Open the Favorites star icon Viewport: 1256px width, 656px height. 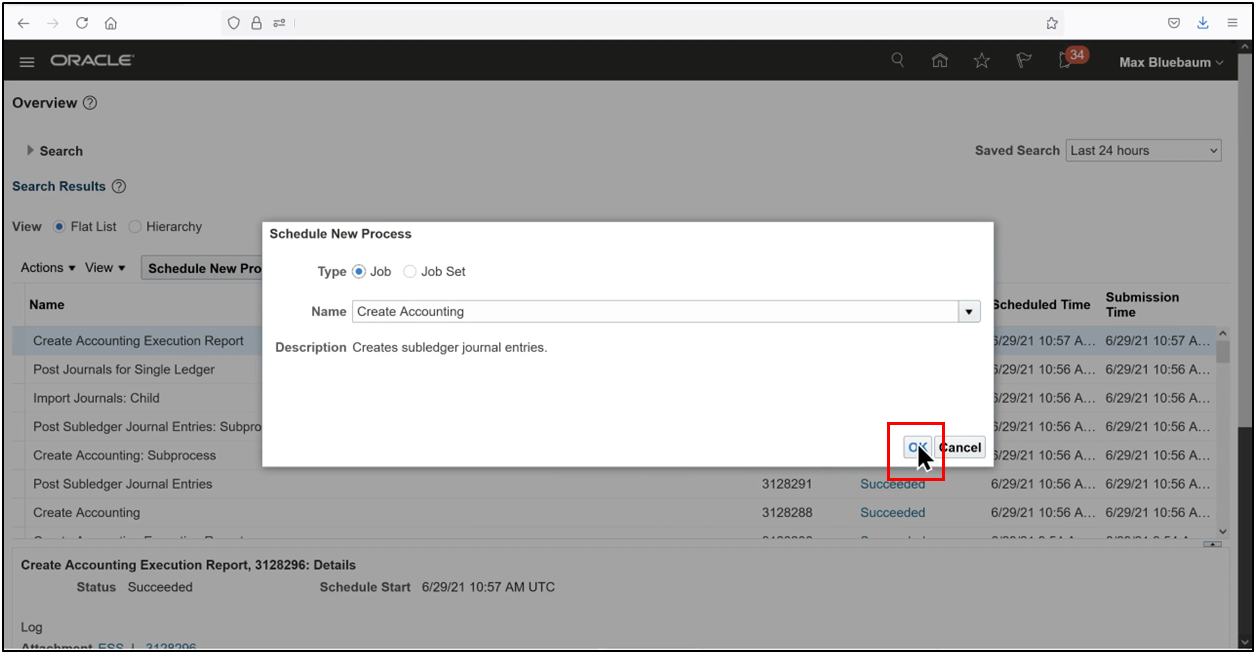click(x=981, y=60)
